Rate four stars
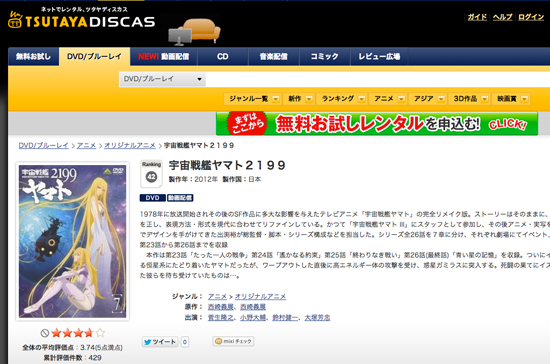 (89, 333)
